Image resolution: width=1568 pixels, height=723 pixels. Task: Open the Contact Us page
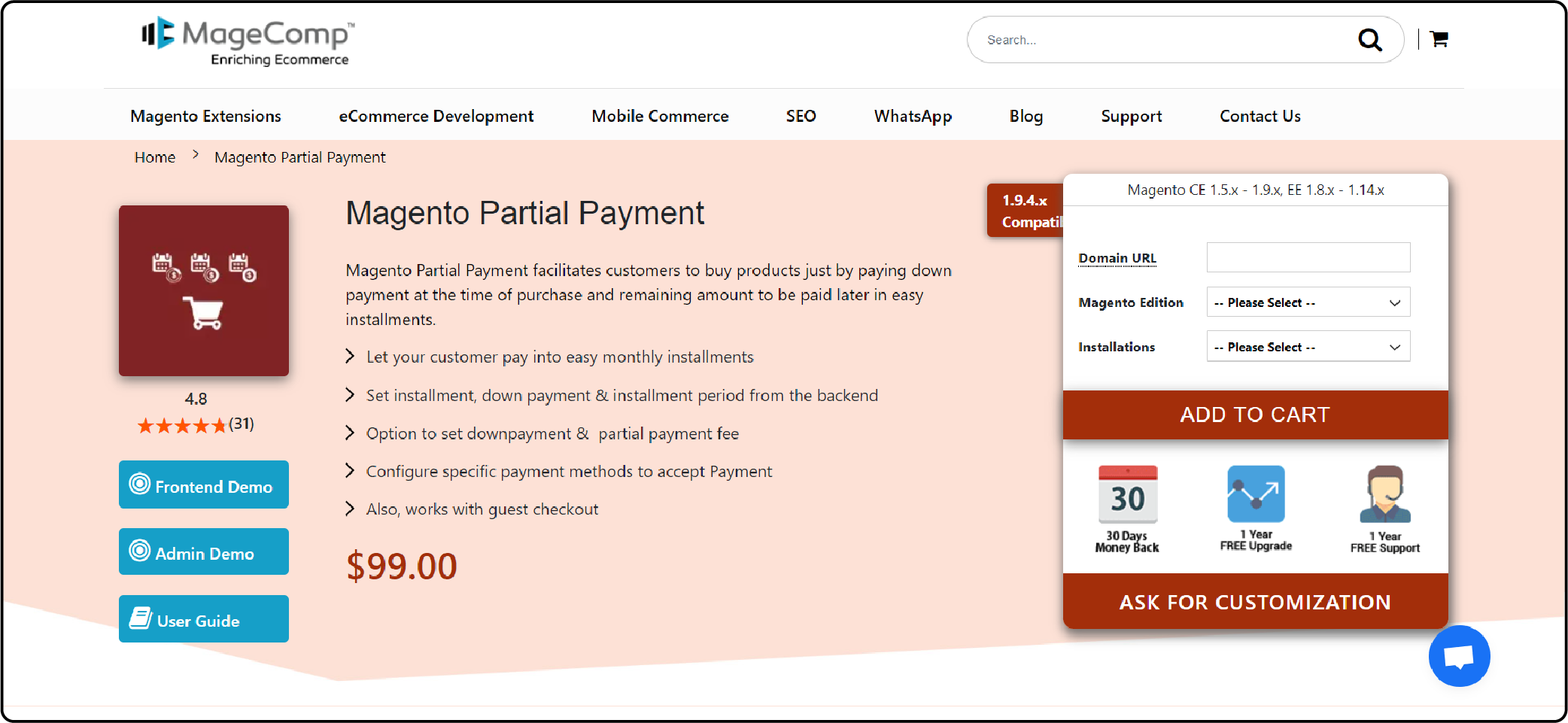click(x=1260, y=116)
